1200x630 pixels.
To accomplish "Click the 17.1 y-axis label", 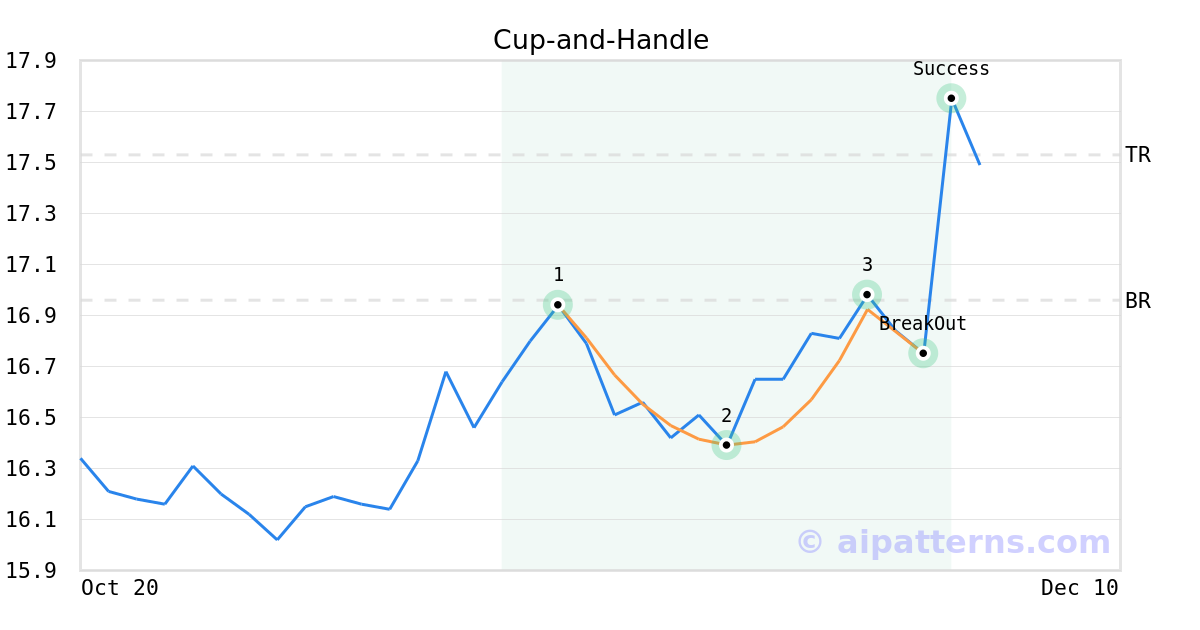I will [x=31, y=265].
